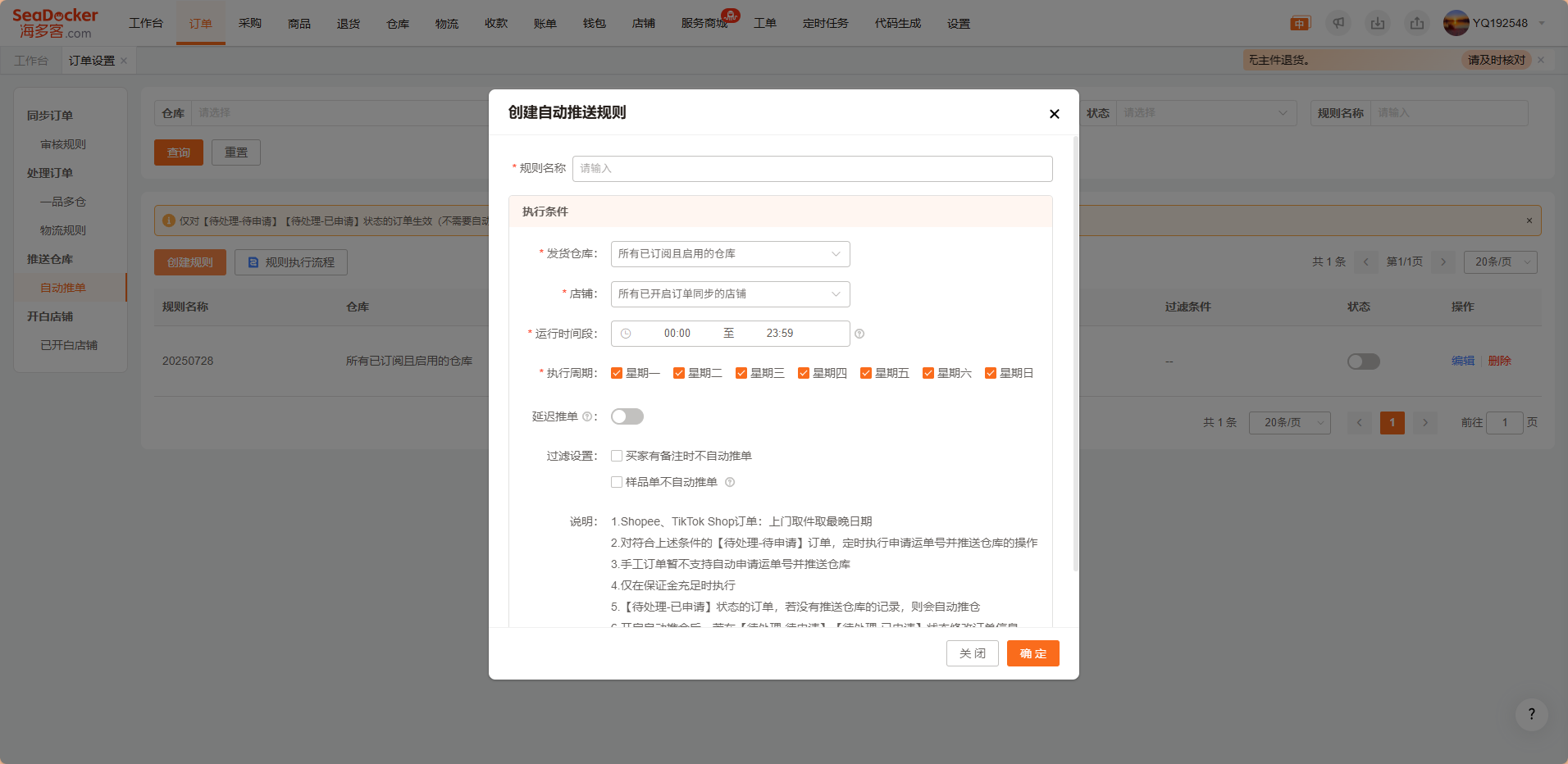Check the 样品单不自动推单 option
1568x764 pixels.
pyautogui.click(x=617, y=482)
